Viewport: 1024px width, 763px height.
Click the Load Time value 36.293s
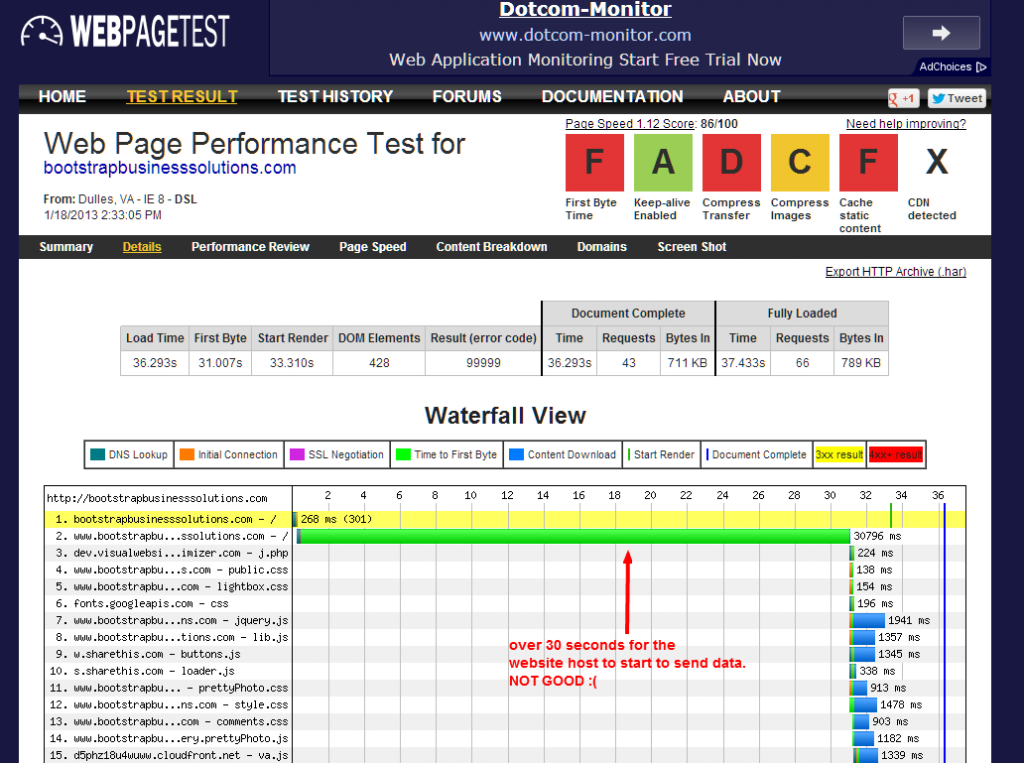(x=155, y=363)
